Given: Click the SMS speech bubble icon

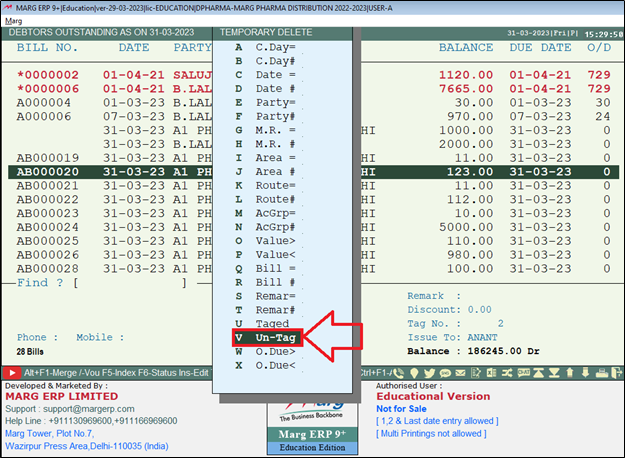Looking at the screenshot, I should click(445, 373).
